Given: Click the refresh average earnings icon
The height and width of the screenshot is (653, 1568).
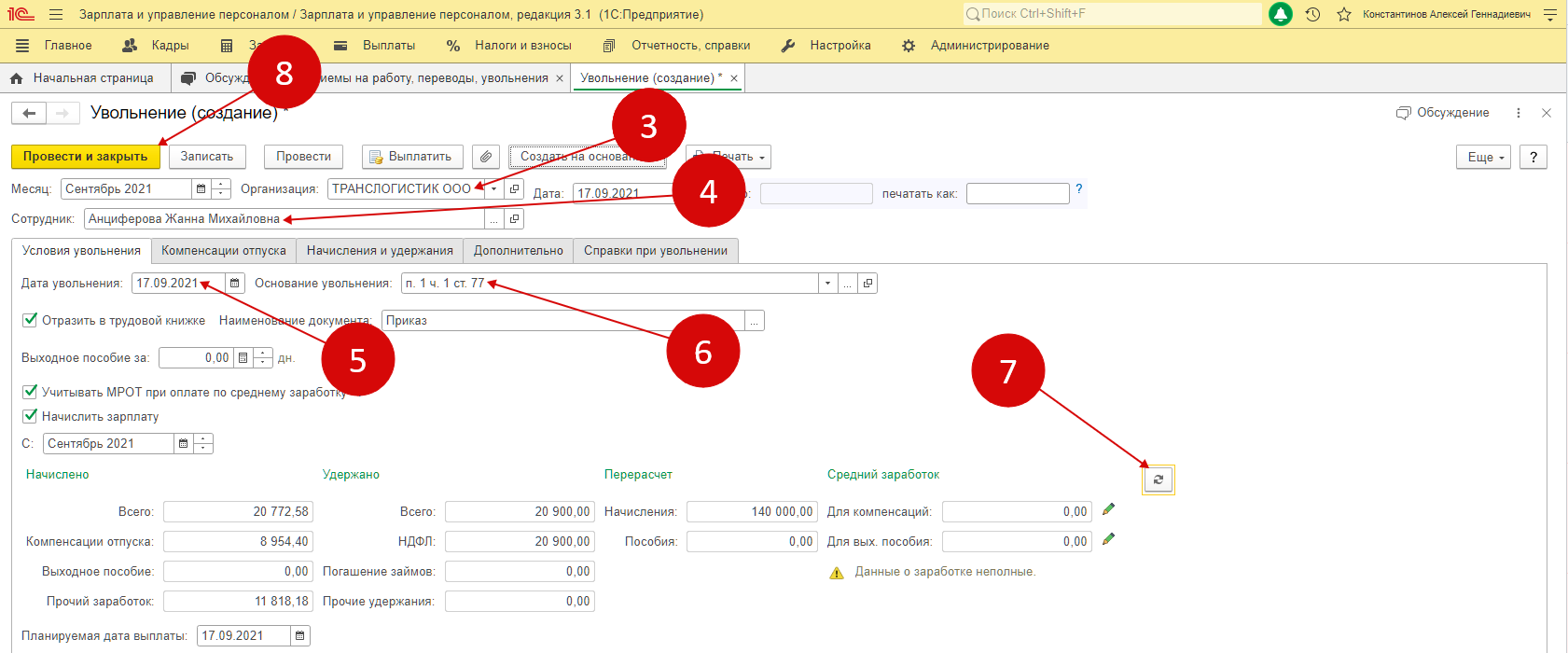Looking at the screenshot, I should point(1158,479).
